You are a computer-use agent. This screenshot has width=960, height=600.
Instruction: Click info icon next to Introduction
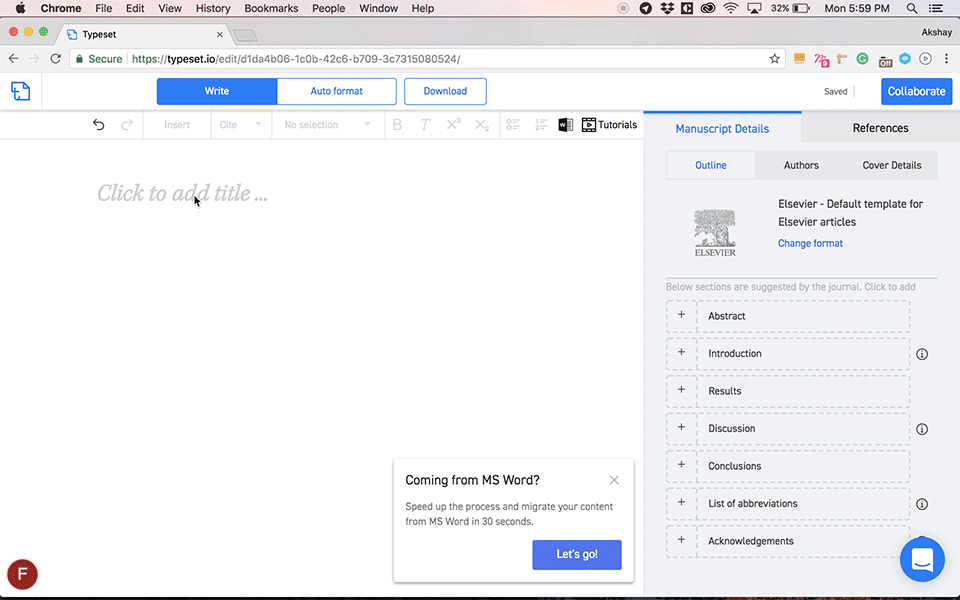[x=922, y=354]
